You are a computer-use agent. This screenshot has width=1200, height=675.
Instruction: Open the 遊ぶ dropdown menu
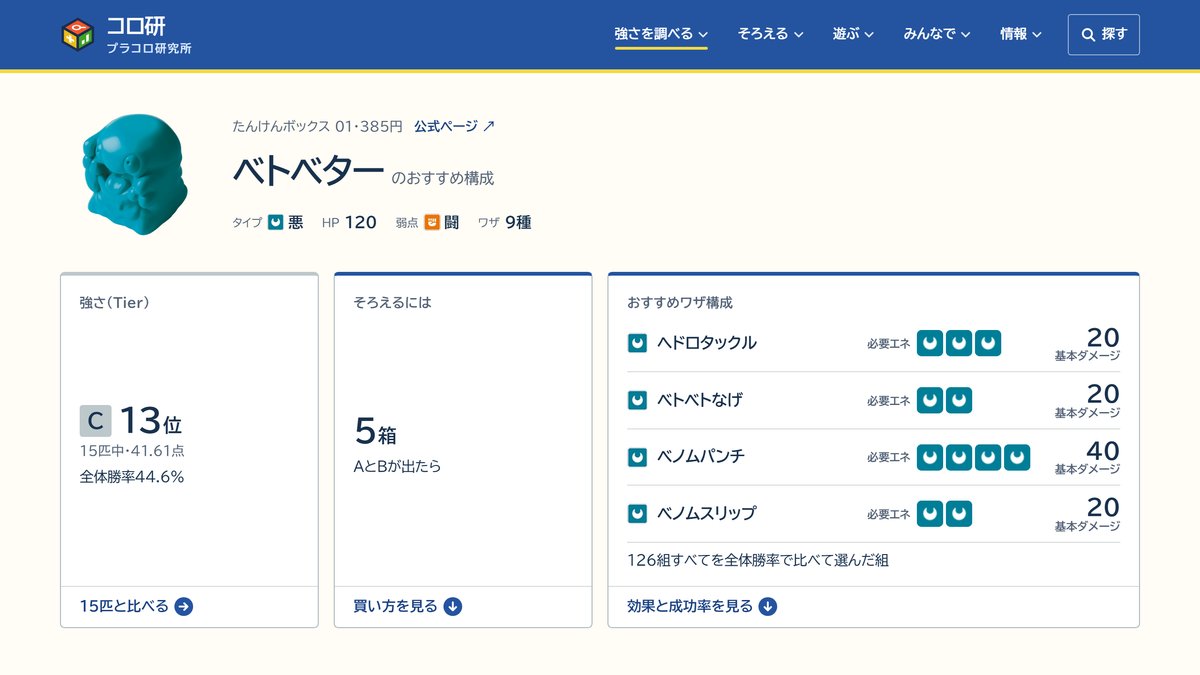[x=853, y=34]
